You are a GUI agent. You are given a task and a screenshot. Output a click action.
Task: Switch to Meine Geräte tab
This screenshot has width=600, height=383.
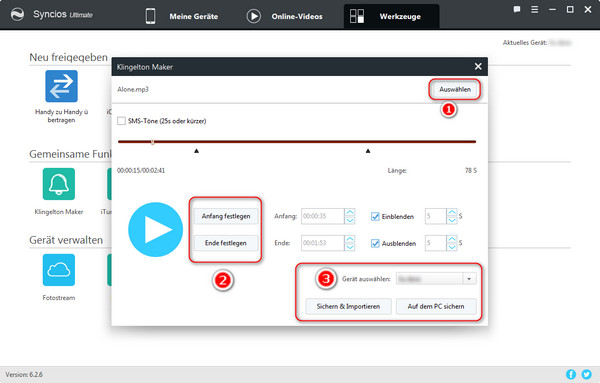click(x=182, y=16)
